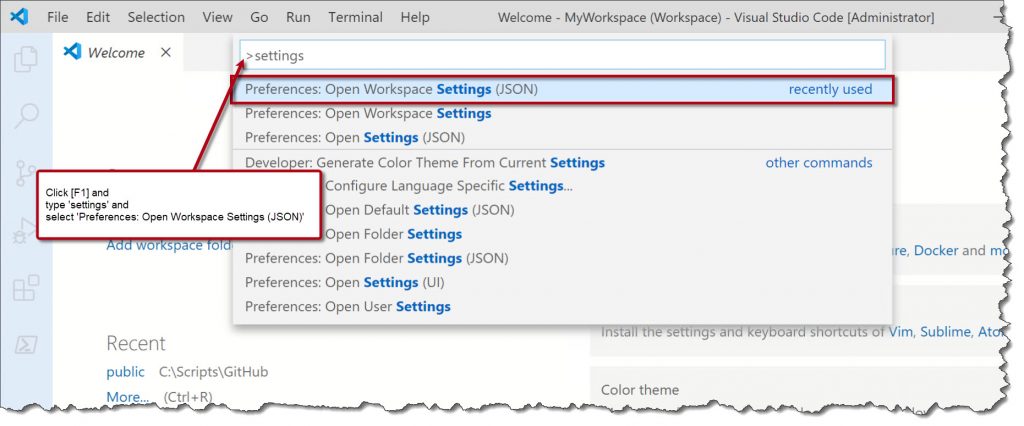Open the Explorer view in activity bar
The image size is (1024, 426).
26,59
